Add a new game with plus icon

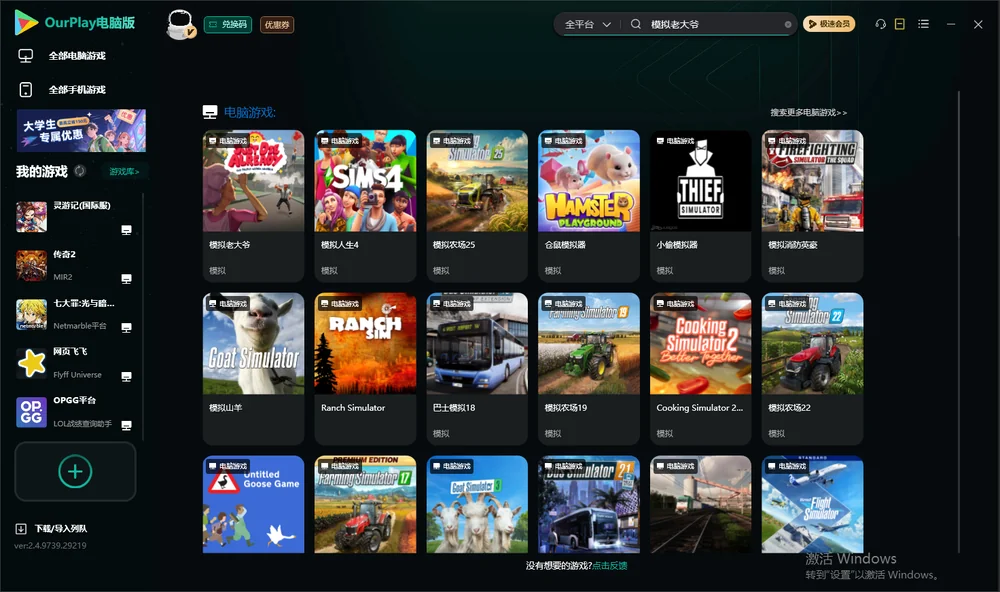coord(75,471)
